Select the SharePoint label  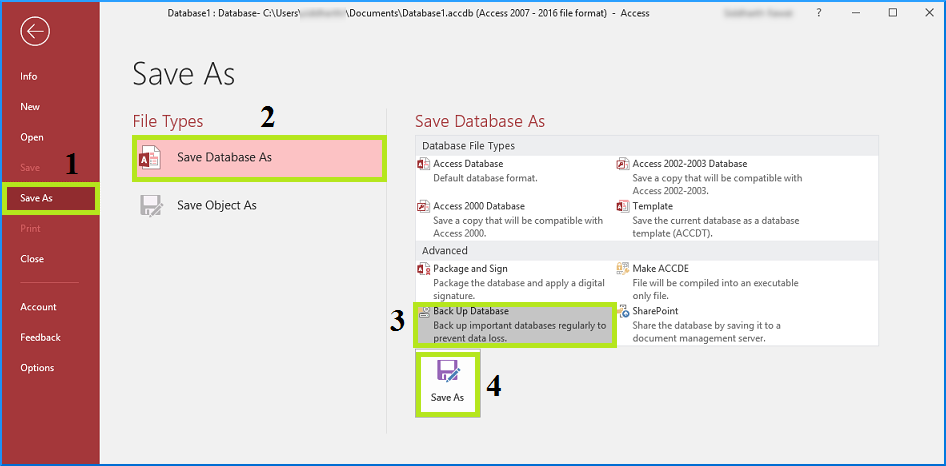tap(655, 311)
